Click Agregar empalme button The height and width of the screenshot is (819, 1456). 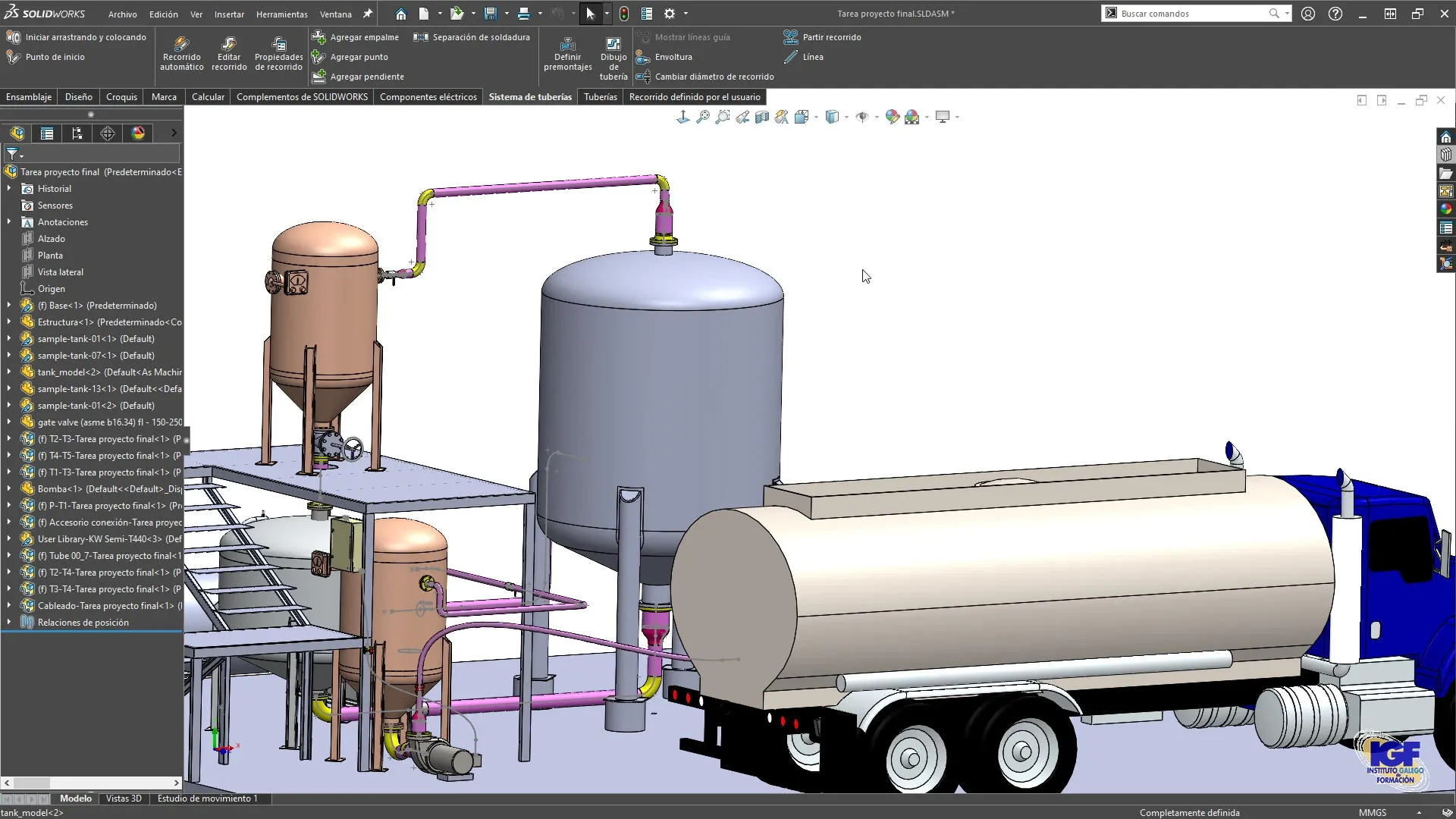click(356, 37)
